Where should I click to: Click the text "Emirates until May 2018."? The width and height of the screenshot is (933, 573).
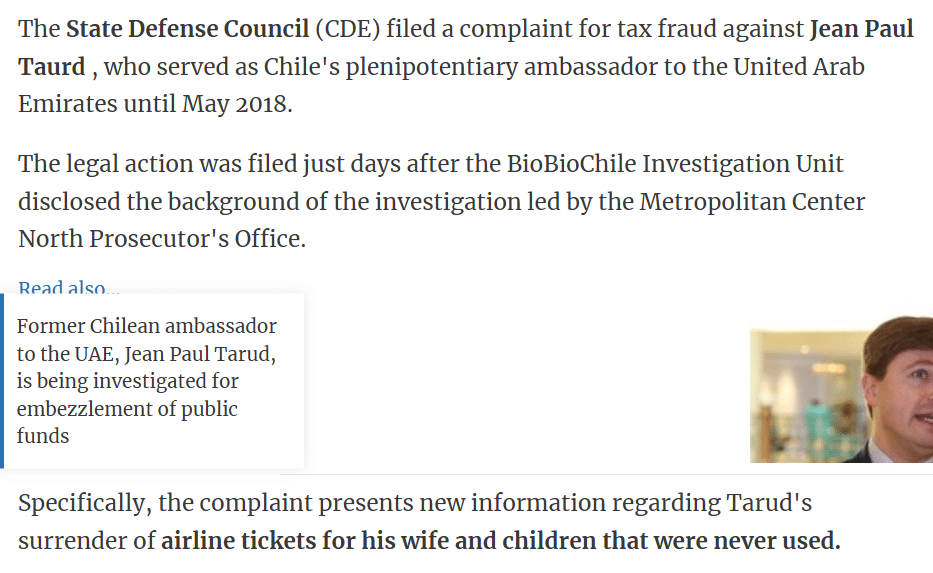click(x=155, y=105)
